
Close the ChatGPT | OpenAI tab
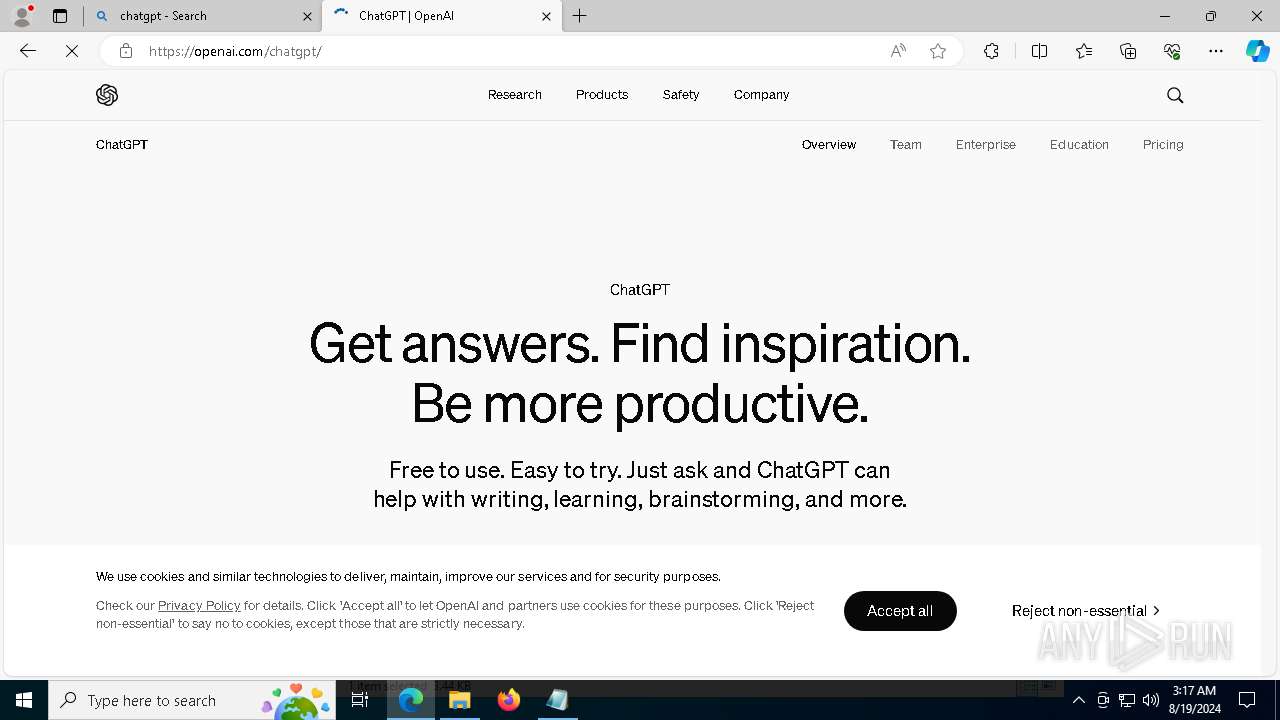coord(546,16)
